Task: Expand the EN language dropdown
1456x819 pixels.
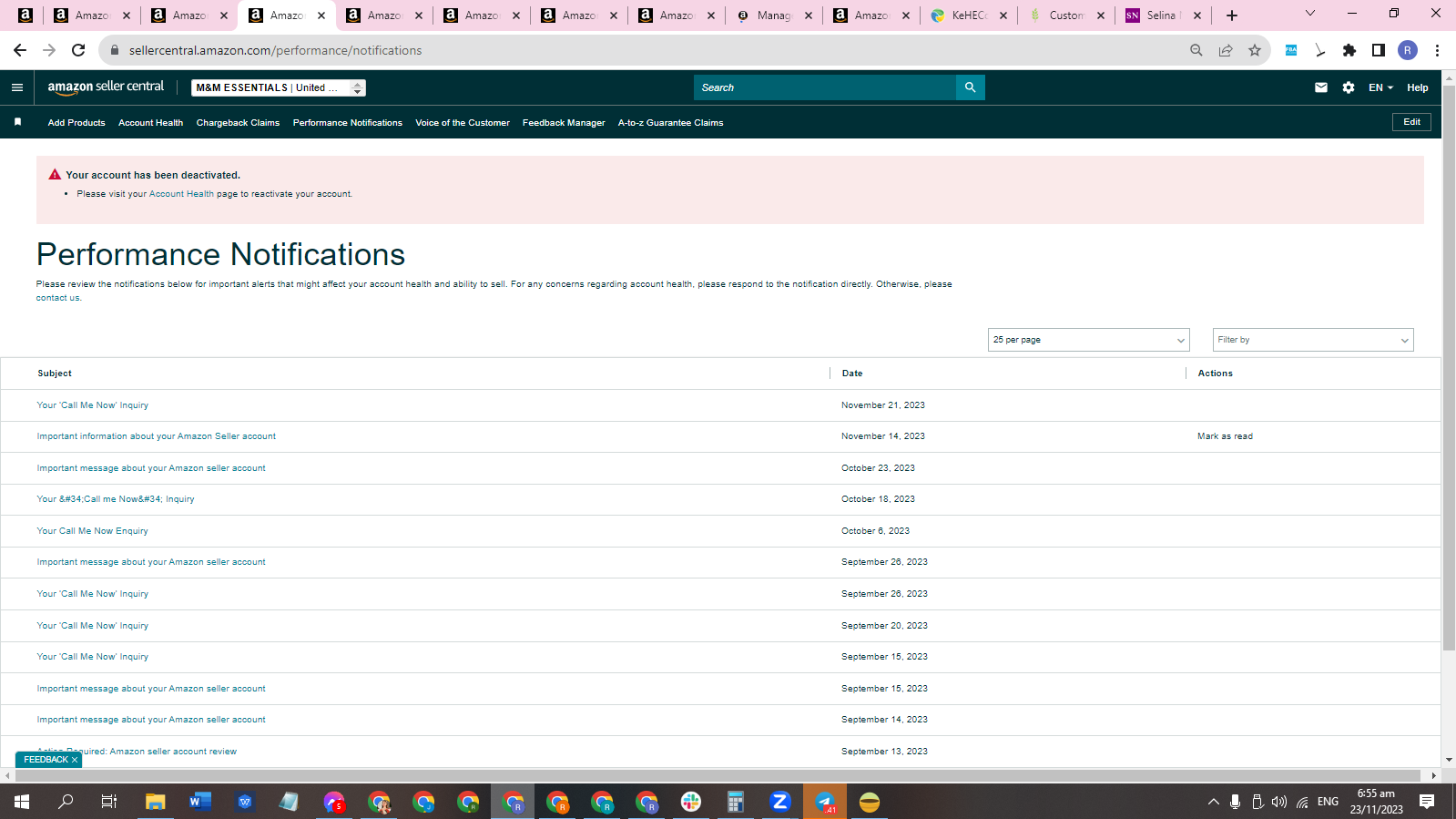Action: (x=1380, y=87)
